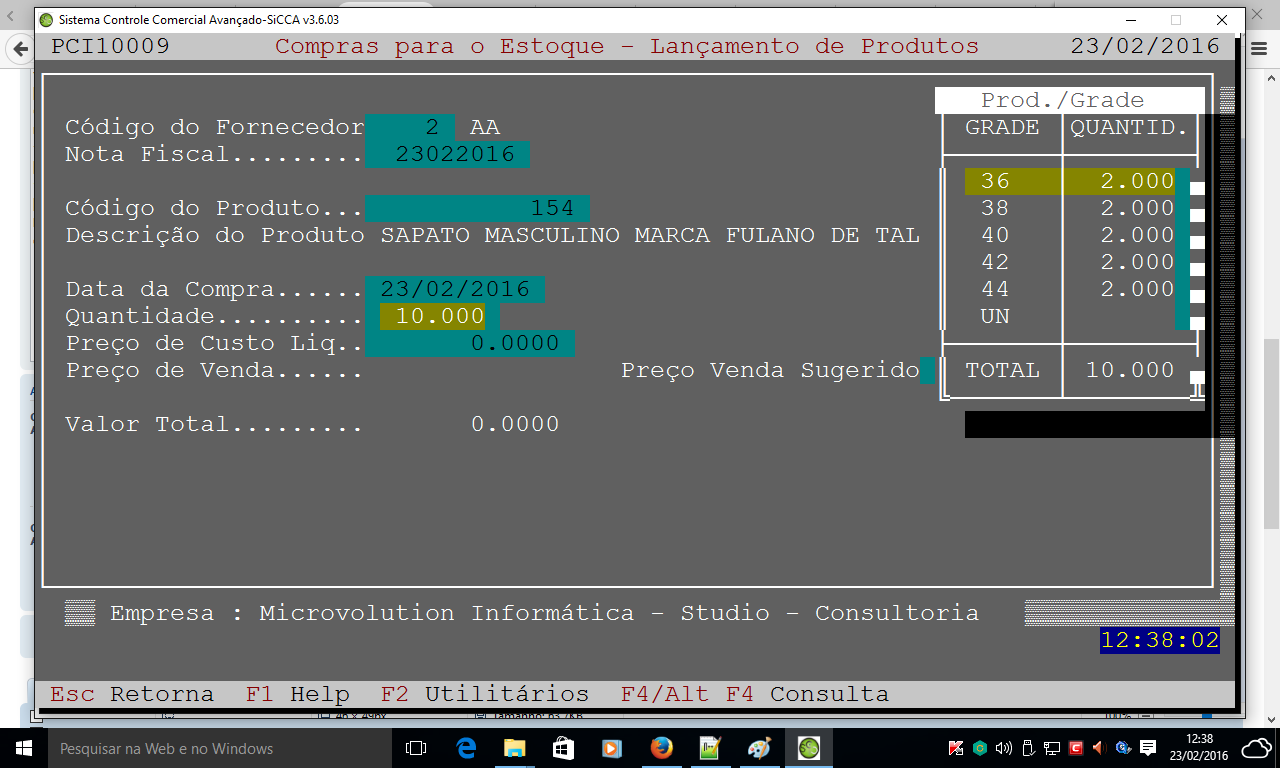Select grade 40 in the Prod./Grade table
This screenshot has height=768, width=1280.
click(x=995, y=235)
